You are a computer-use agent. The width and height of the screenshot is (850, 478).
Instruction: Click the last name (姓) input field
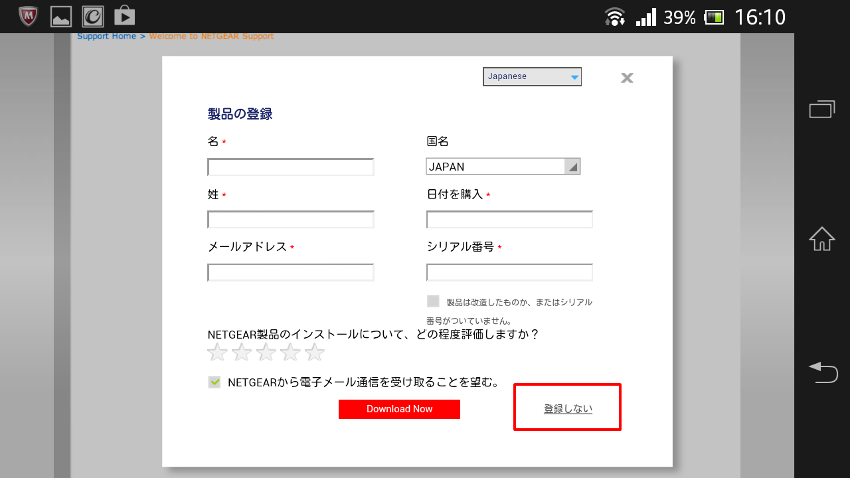pos(291,219)
